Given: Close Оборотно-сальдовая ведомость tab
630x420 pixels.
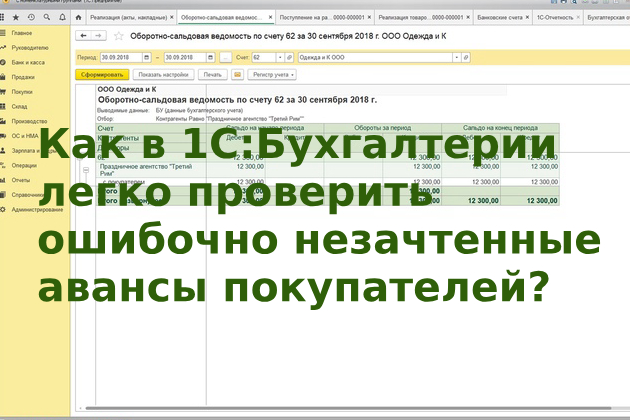Looking at the screenshot, I should coord(270,17).
